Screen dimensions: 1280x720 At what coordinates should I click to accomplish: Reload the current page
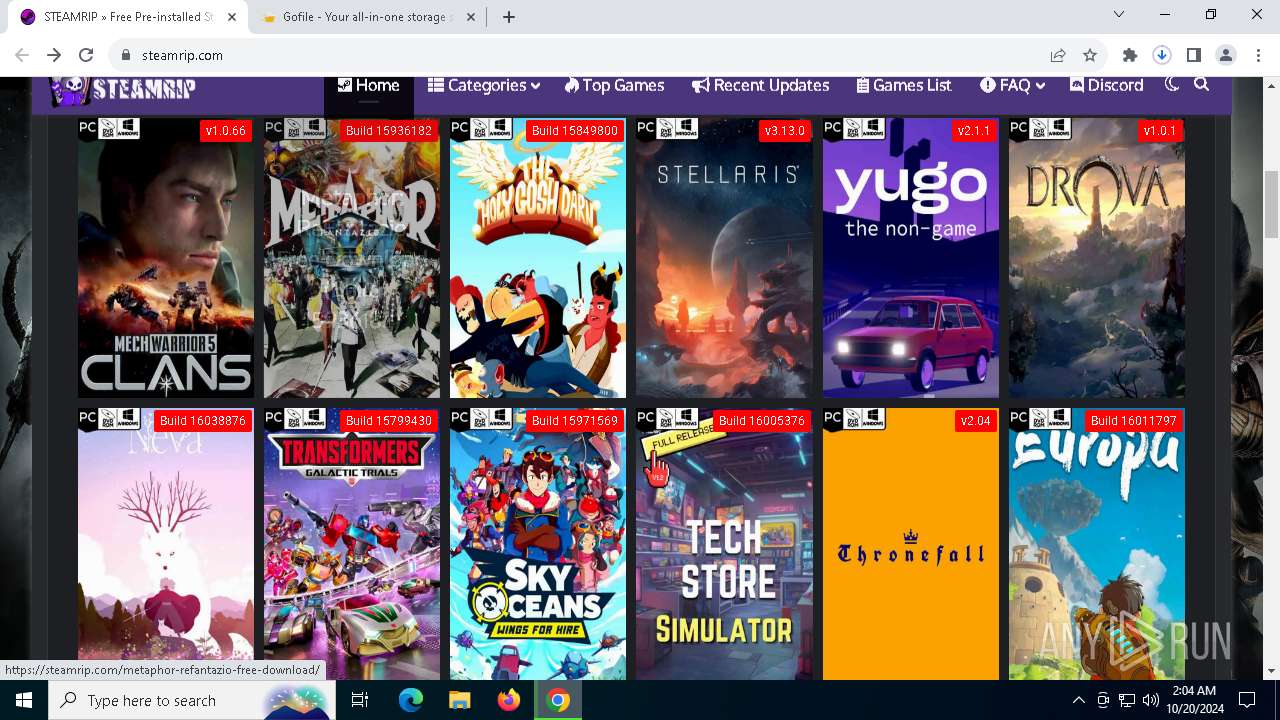(x=86, y=55)
